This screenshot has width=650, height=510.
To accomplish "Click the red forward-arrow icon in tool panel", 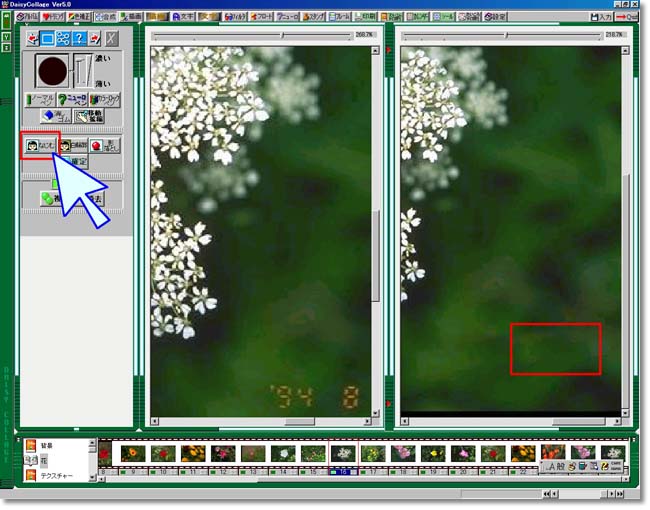I will (95, 39).
